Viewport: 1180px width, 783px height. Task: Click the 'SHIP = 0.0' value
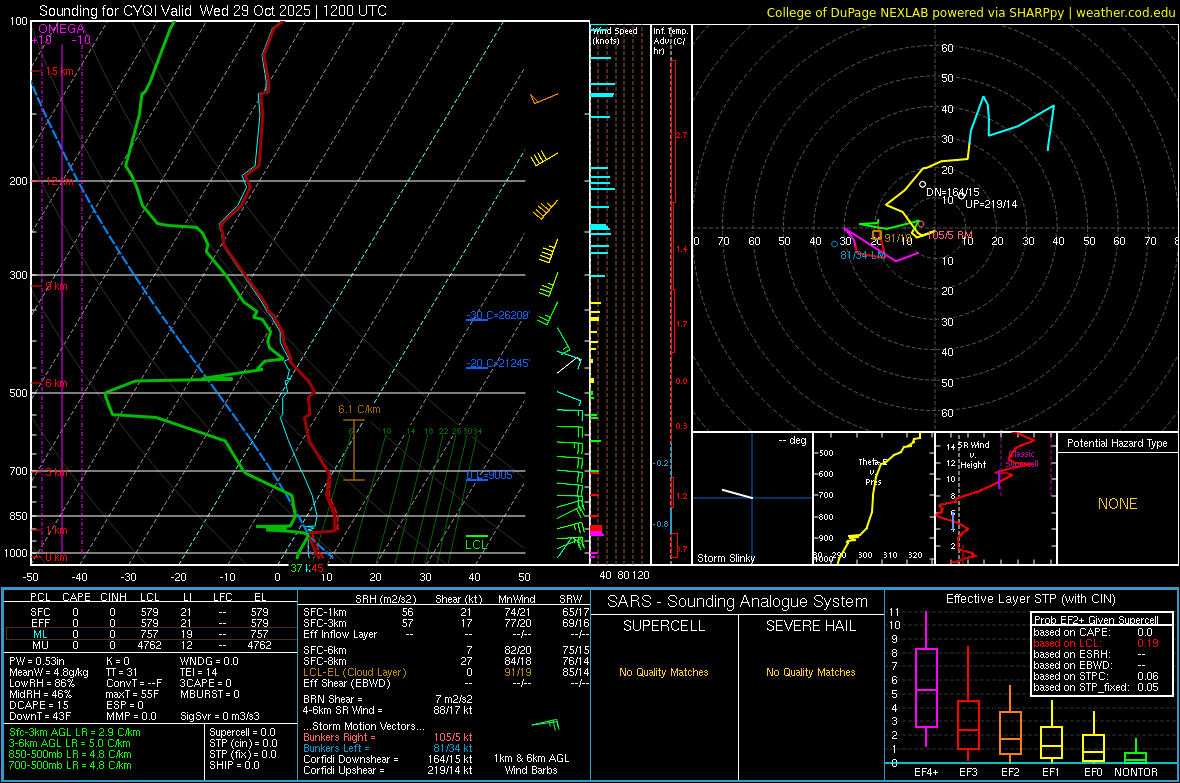tap(234, 766)
